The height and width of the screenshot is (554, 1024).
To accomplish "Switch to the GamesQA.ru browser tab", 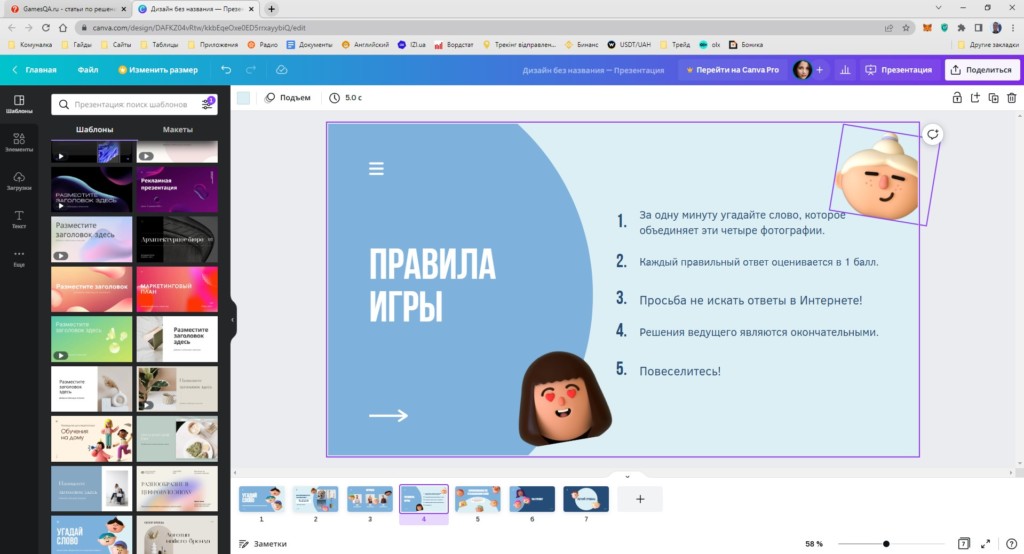I will pyautogui.click(x=67, y=9).
